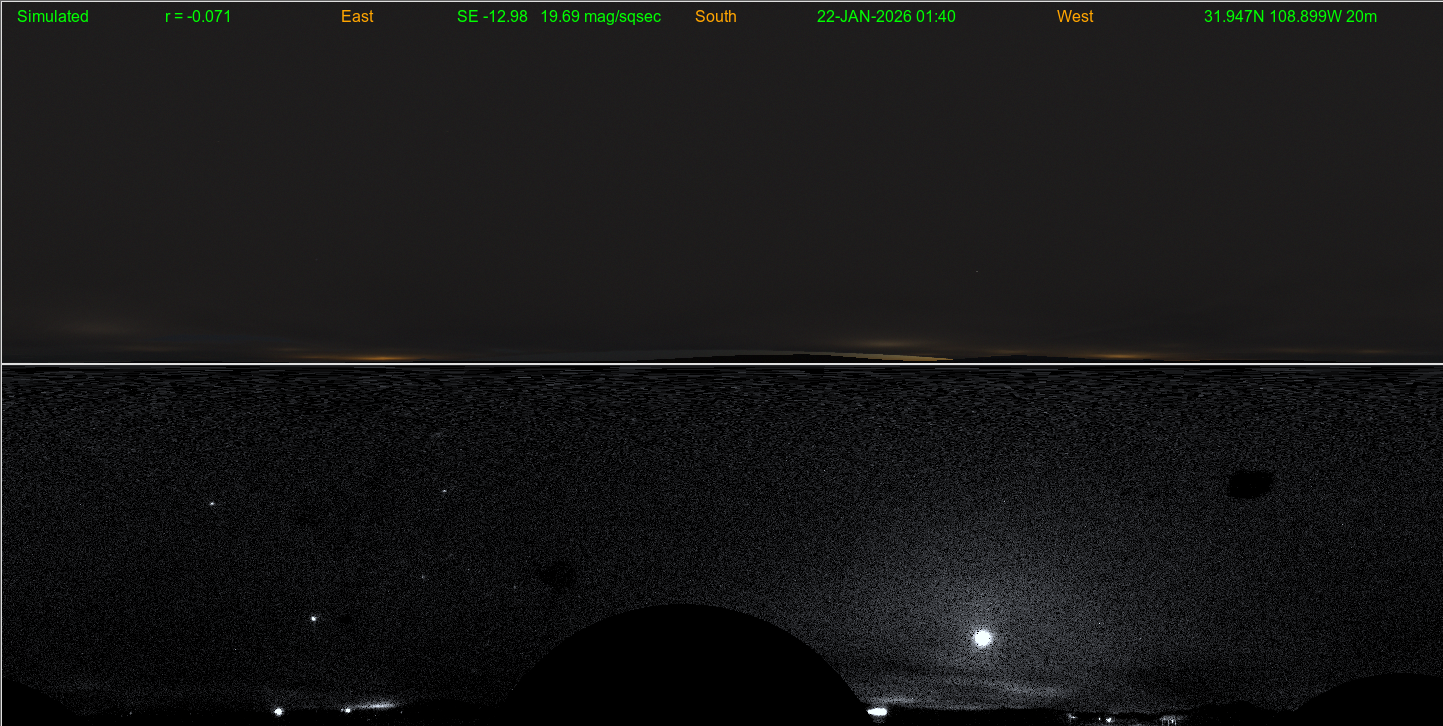Select the dark oval blob in upper-right lower panel

[x=1250, y=484]
